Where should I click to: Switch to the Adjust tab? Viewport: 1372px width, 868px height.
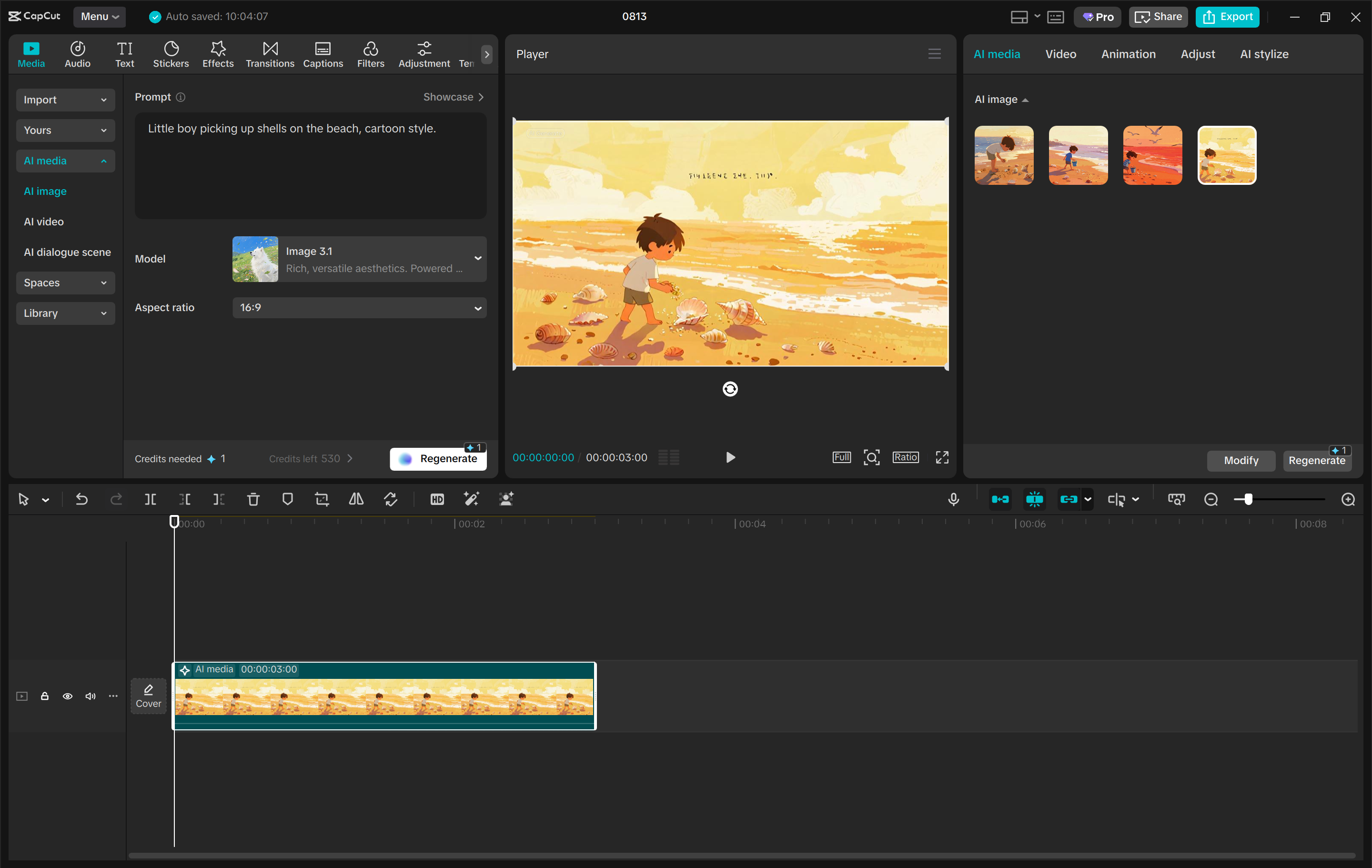1198,54
